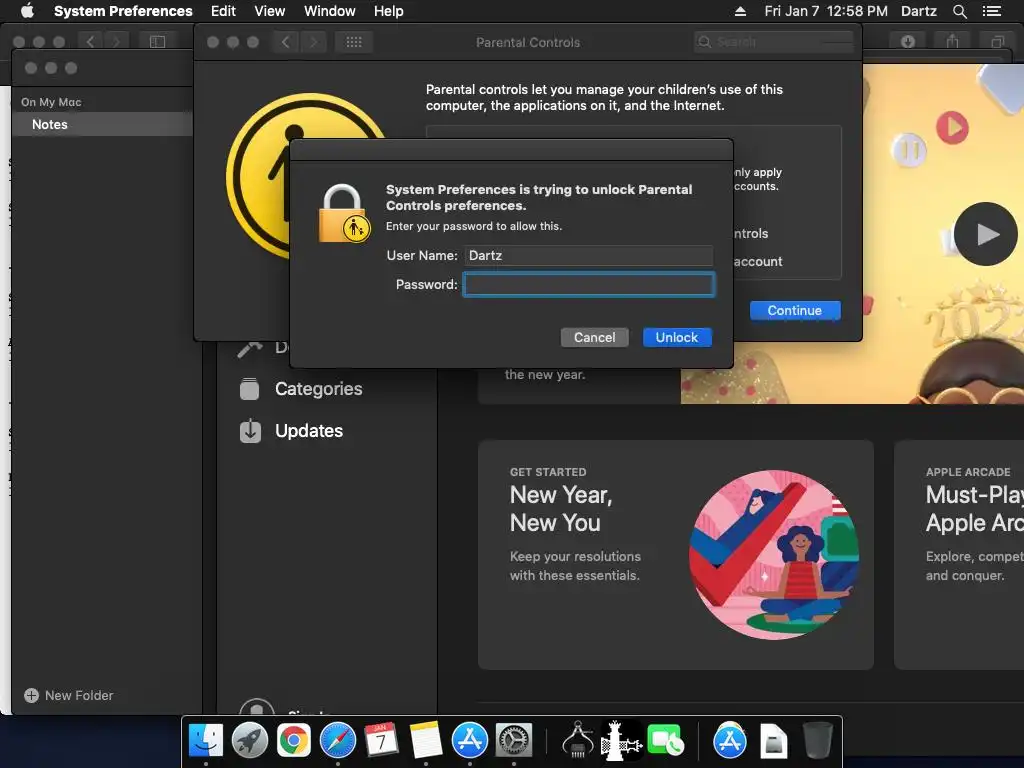
Task: Click the Categories sidebar icon
Action: click(249, 389)
